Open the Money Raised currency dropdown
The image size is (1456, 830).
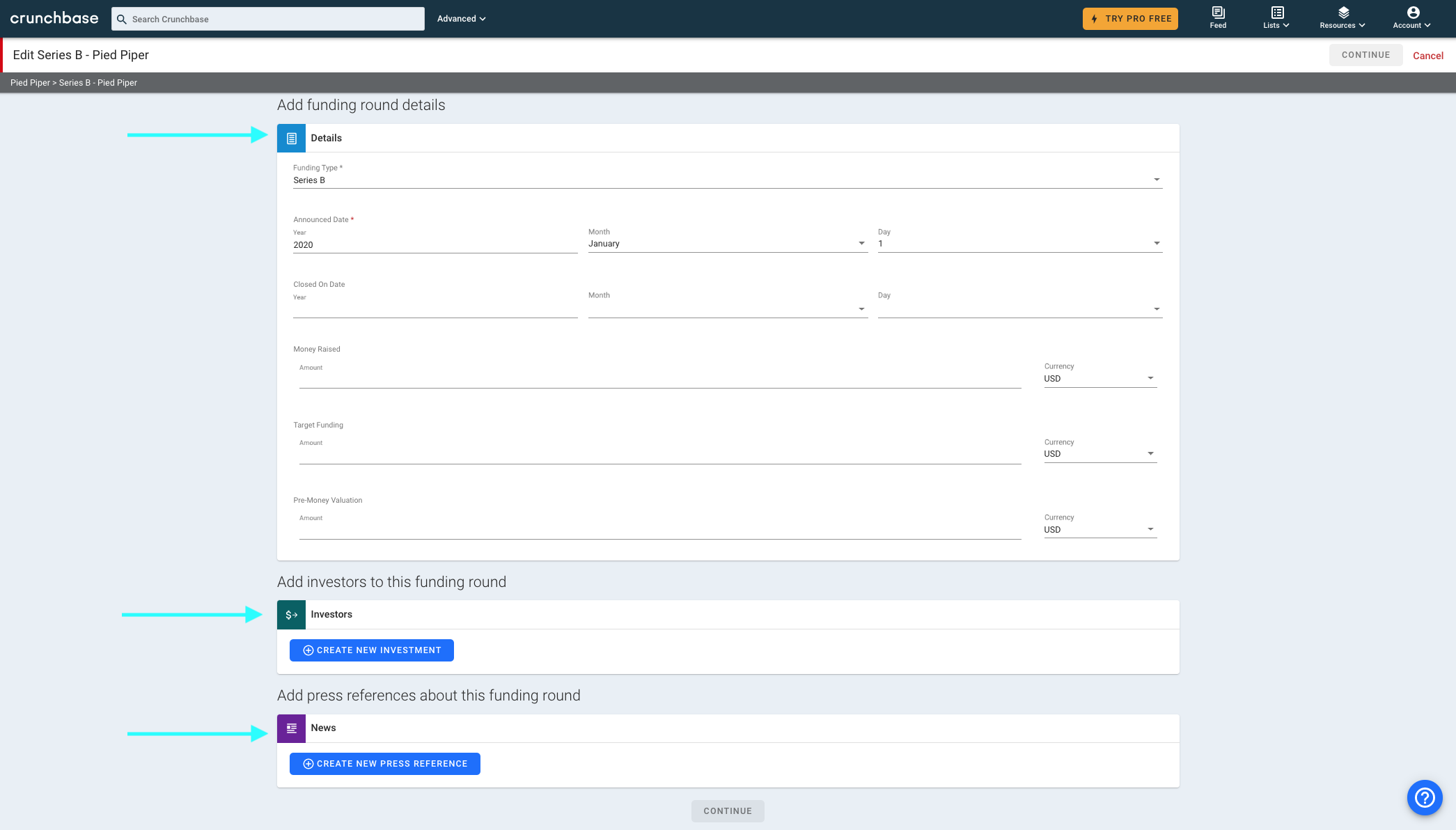point(1100,379)
